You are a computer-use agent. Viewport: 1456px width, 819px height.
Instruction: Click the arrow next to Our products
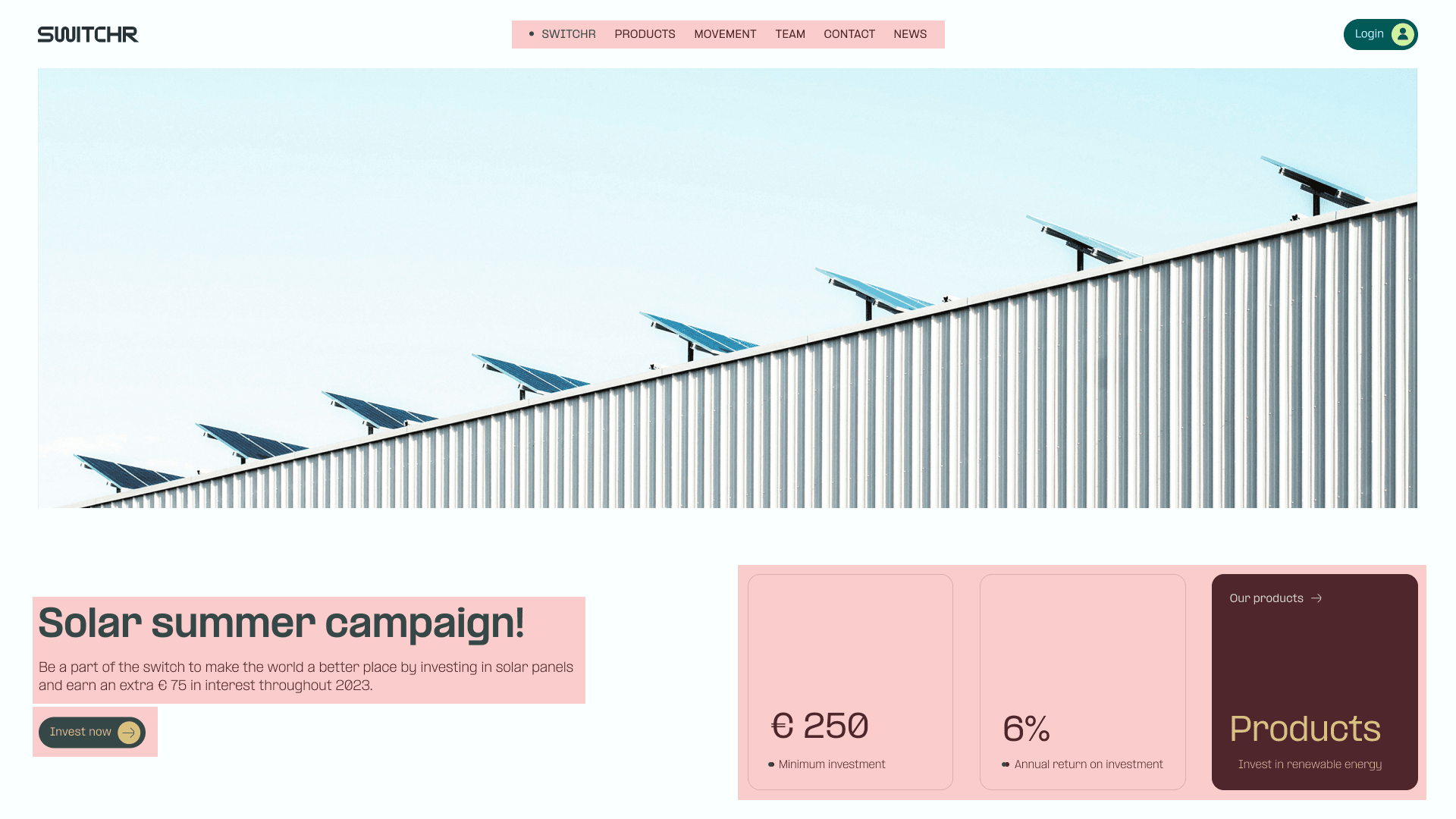(1316, 598)
